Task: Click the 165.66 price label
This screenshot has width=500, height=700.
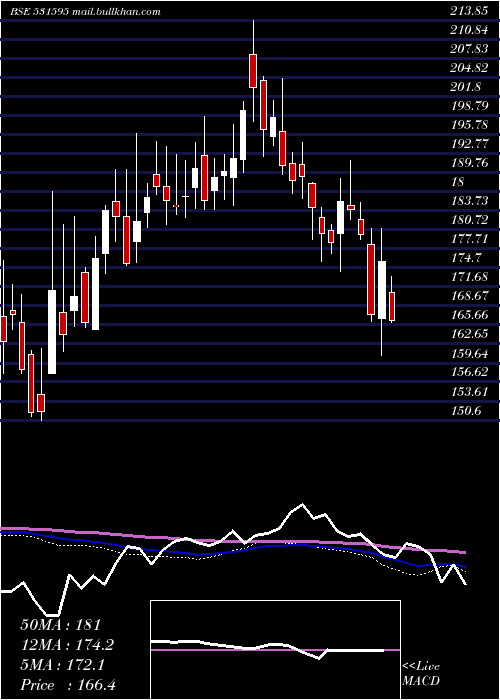Action: 469,315
